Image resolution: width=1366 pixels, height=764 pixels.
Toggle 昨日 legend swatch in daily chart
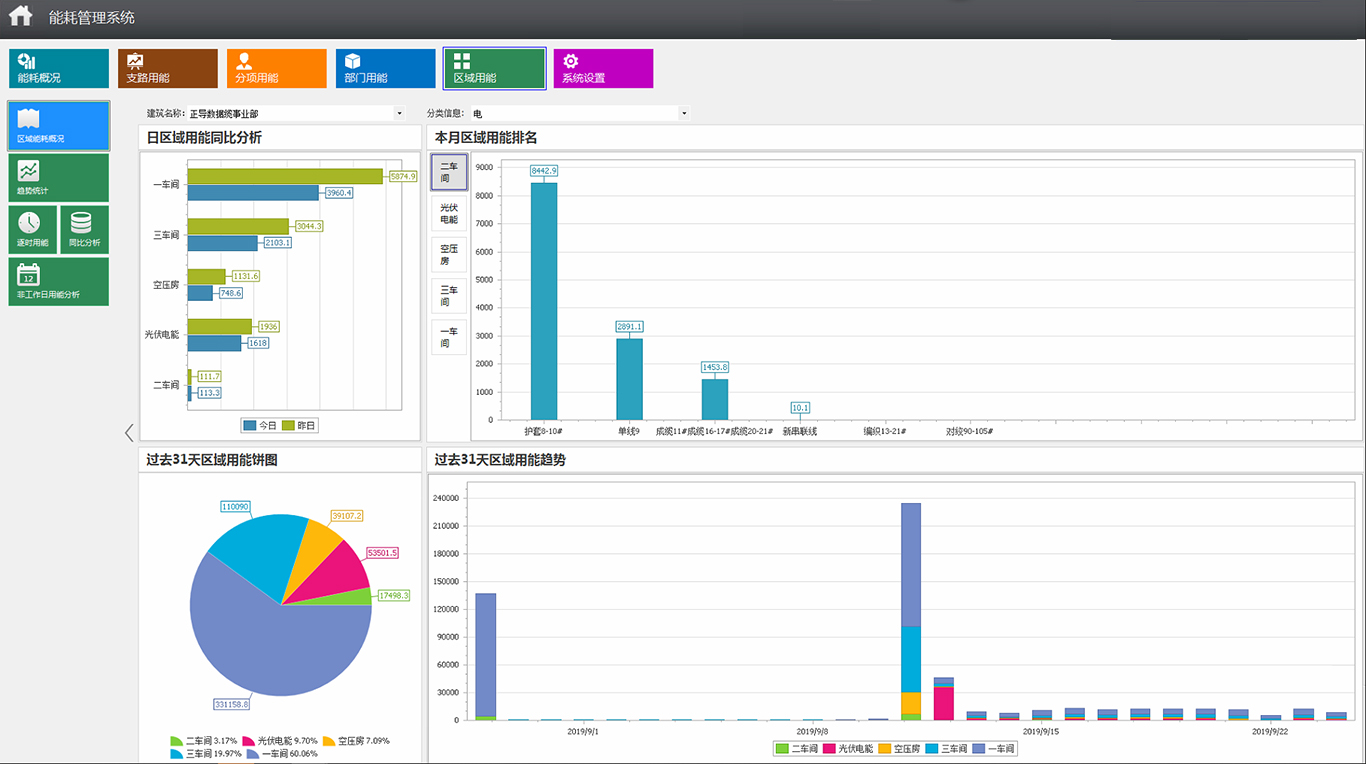click(x=288, y=426)
